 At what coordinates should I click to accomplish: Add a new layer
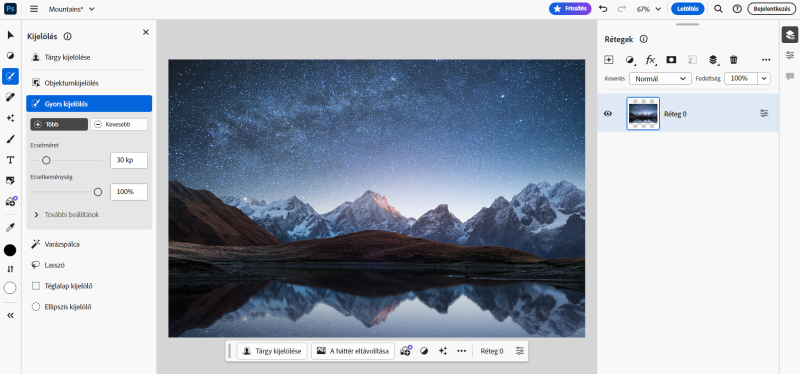click(608, 60)
